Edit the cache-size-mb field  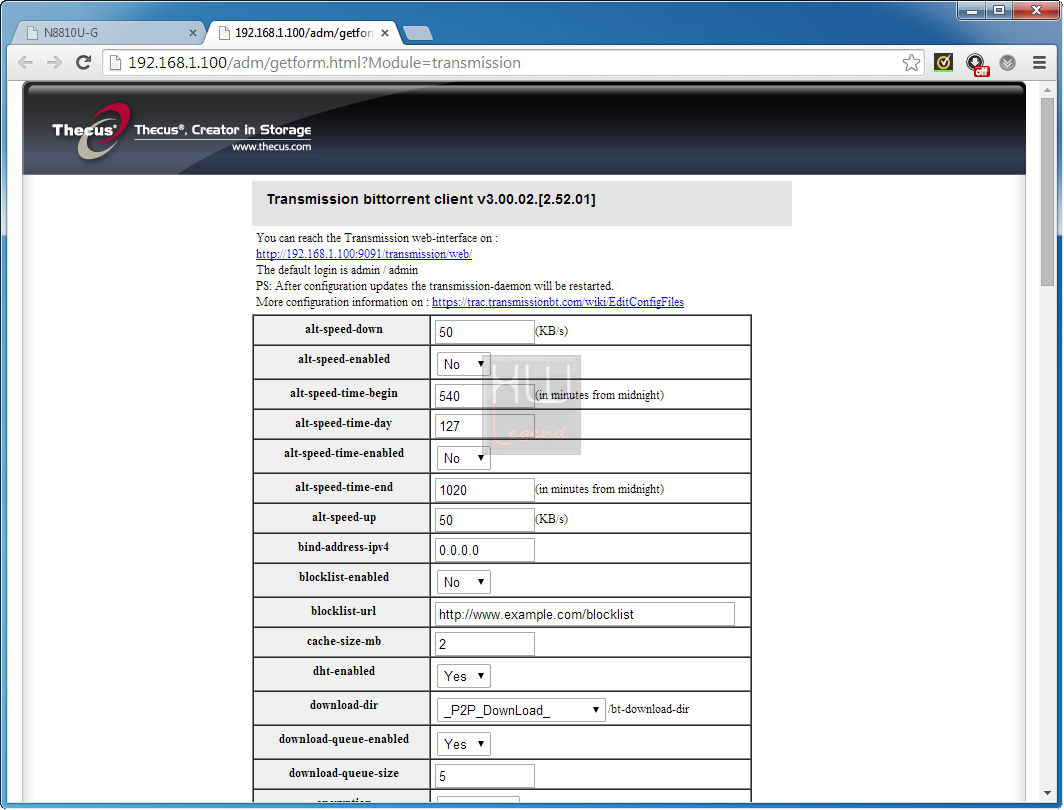click(484, 644)
